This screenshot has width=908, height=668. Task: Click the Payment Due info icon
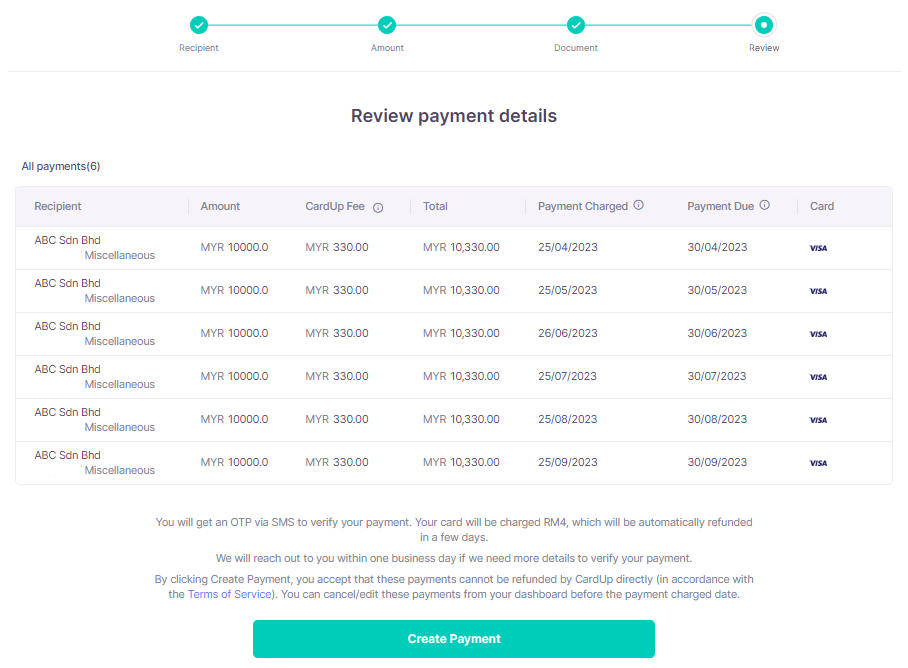(766, 205)
